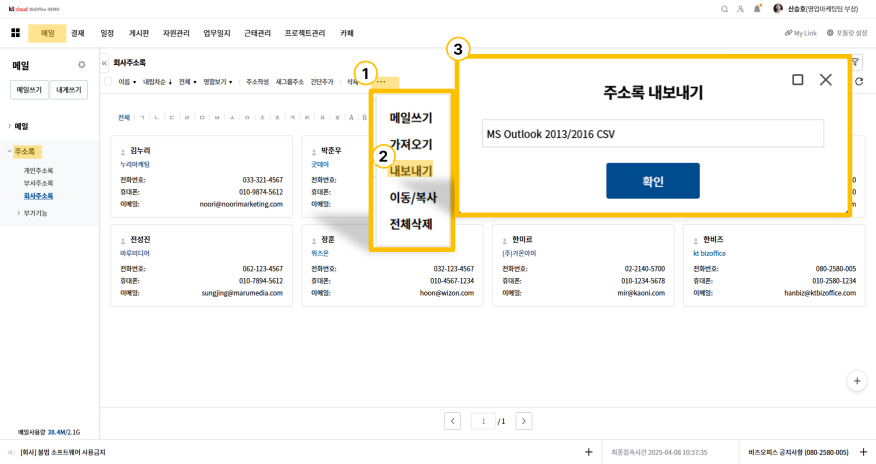Screen dimensions: 876x464
Task: Click contact icon on 정훈 card
Action: point(314,241)
